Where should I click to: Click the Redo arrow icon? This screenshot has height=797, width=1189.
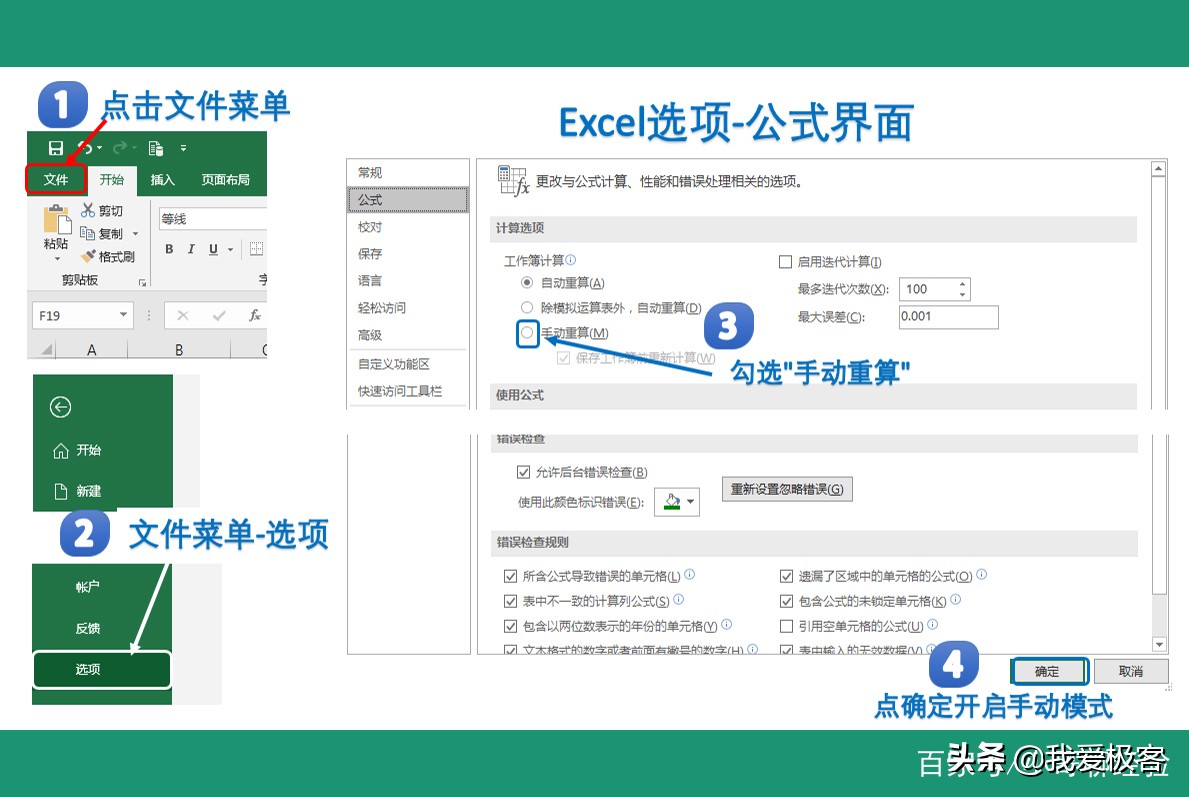coord(120,148)
